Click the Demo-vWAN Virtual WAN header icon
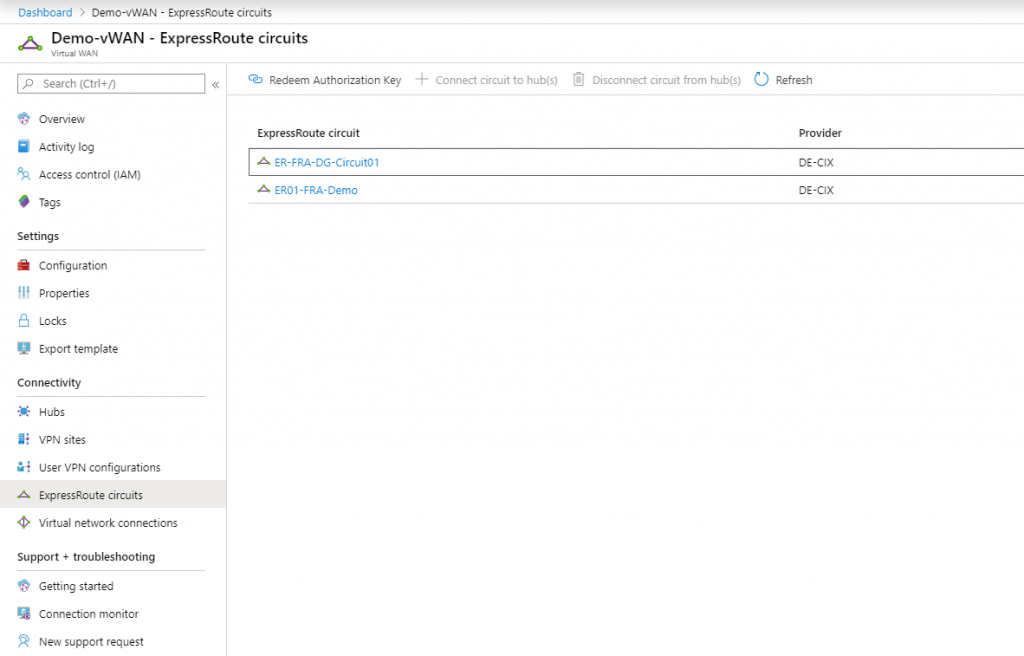 tap(30, 44)
